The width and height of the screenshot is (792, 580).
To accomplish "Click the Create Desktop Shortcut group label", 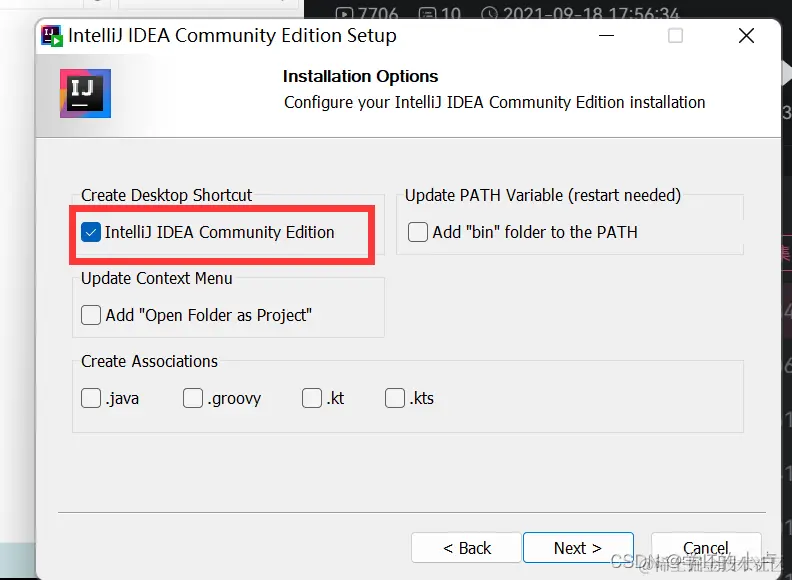I will [167, 196].
